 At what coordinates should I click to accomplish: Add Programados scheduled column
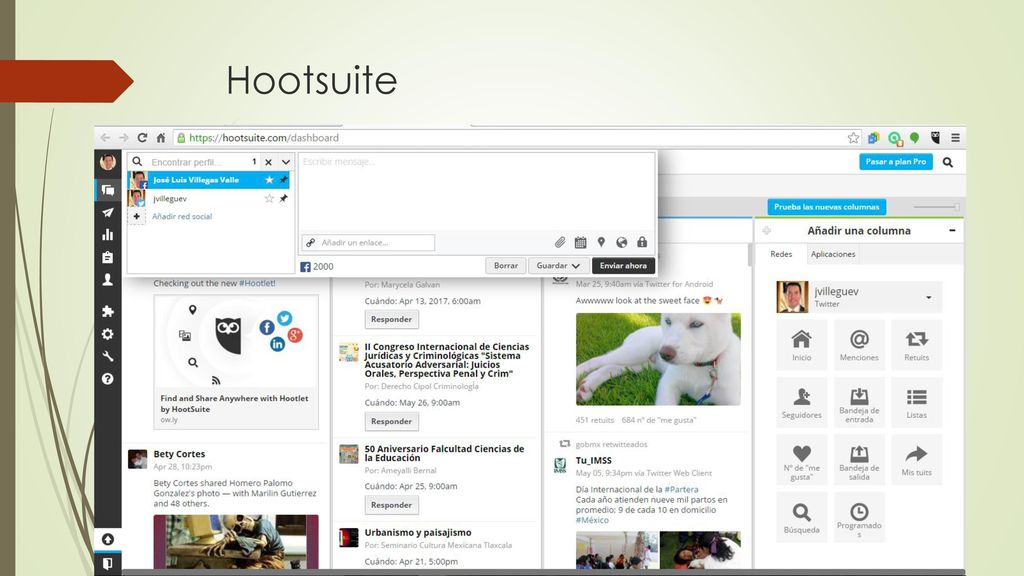859,517
